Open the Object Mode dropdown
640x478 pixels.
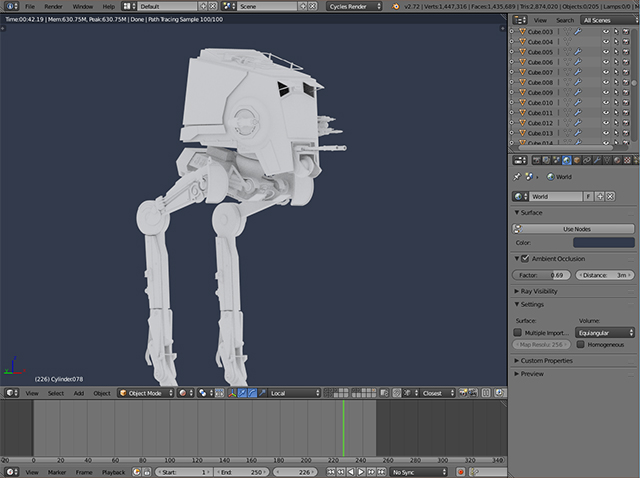coord(144,393)
